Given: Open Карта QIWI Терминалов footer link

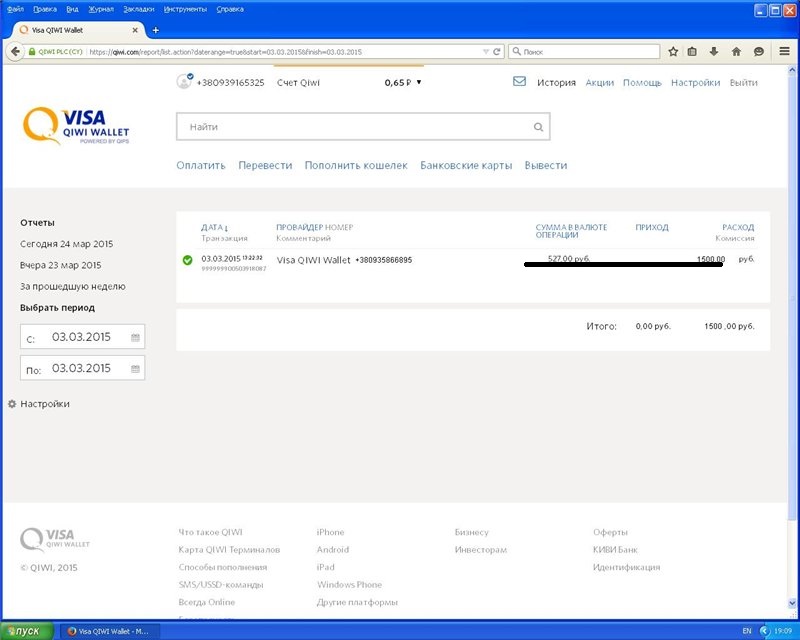Looking at the screenshot, I should click(229, 550).
